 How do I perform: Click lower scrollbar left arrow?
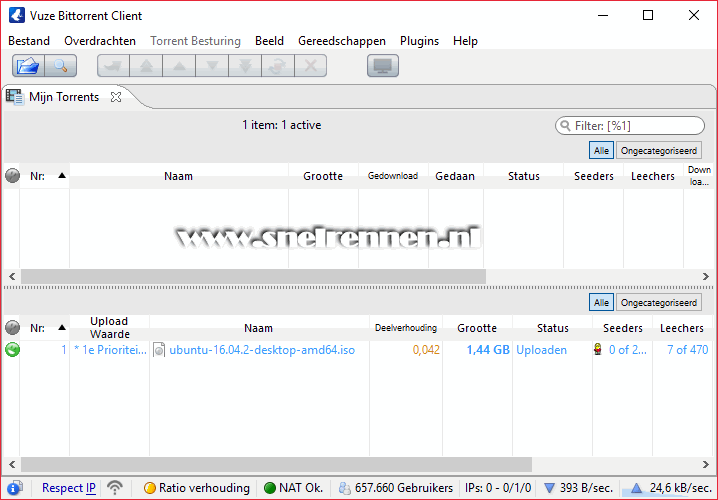point(12,464)
